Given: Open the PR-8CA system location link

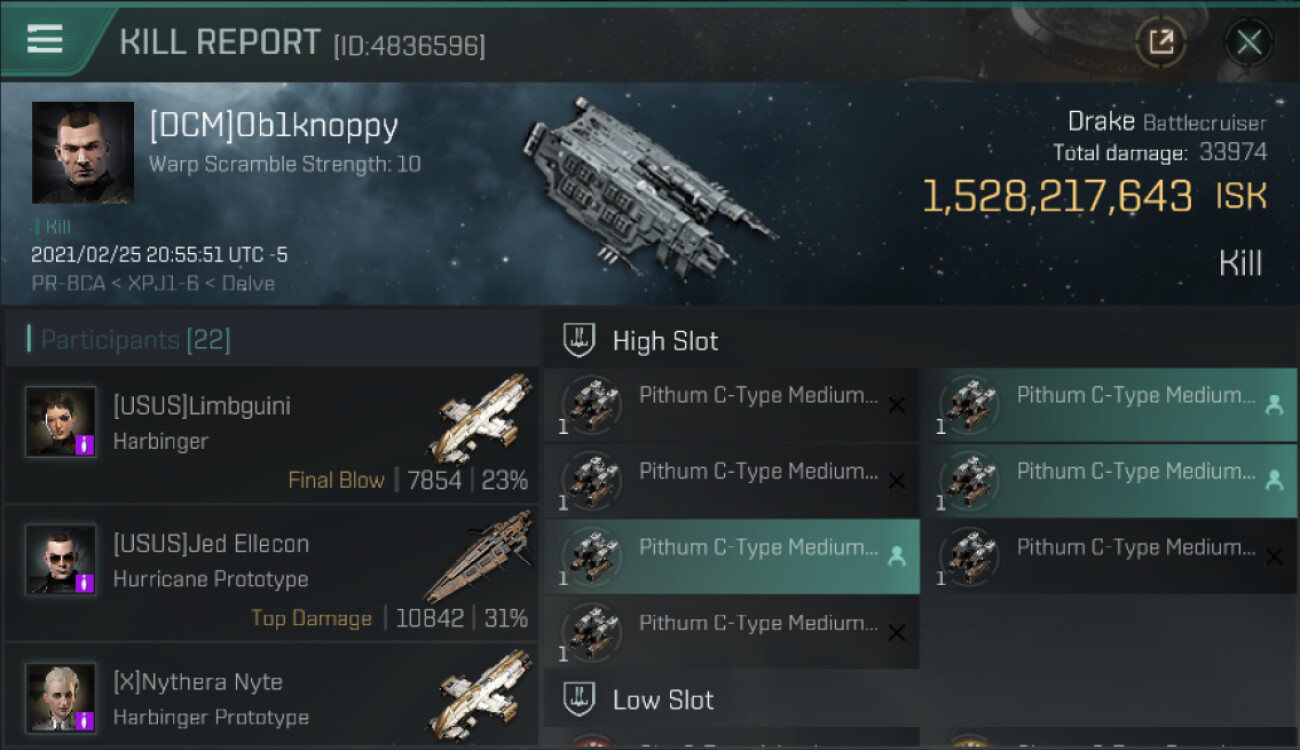Looking at the screenshot, I should pos(59,283).
